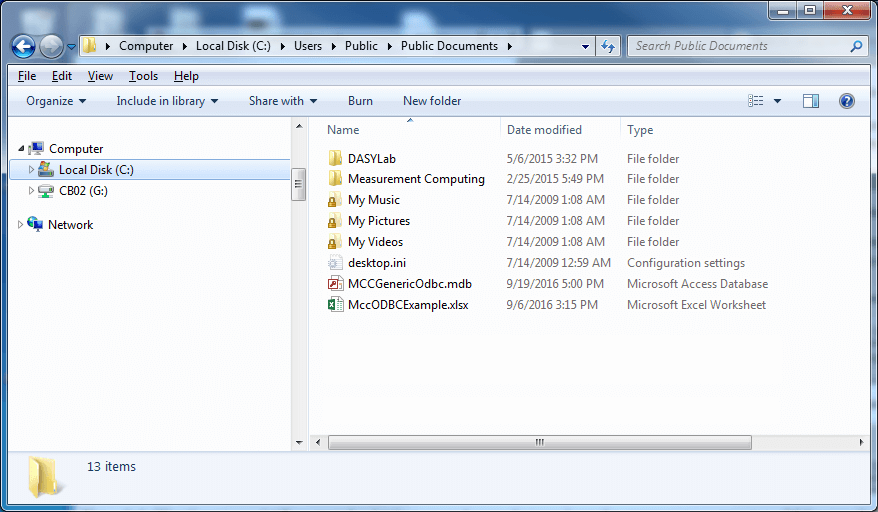Click the Search Public Documents field
Image resolution: width=878 pixels, height=512 pixels.
pos(738,46)
